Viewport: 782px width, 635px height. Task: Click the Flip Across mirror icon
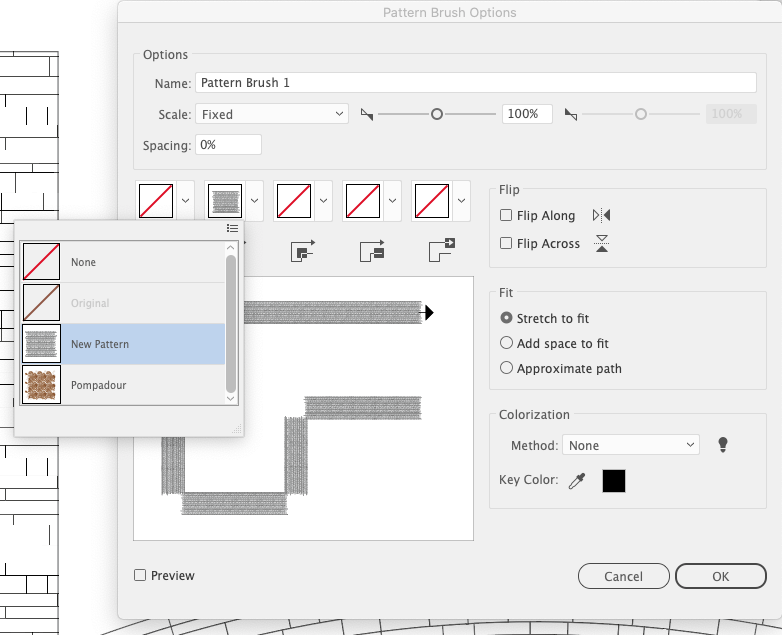point(601,243)
